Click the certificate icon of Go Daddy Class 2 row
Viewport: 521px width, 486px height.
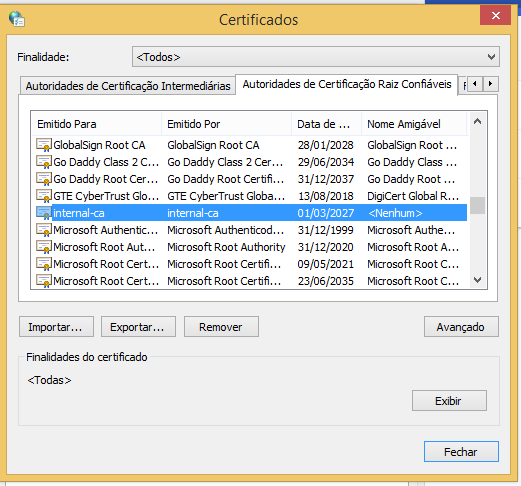tap(44, 162)
